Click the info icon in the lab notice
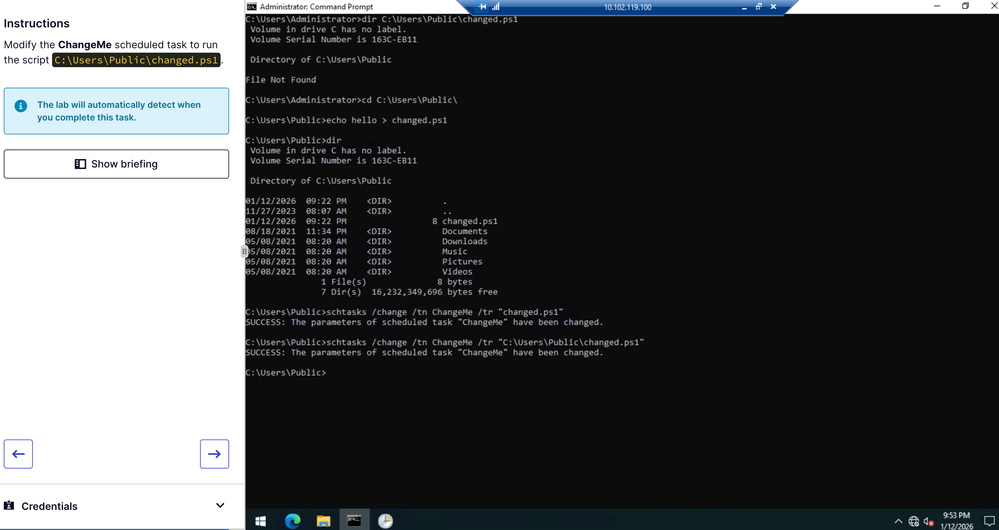 click(21, 105)
